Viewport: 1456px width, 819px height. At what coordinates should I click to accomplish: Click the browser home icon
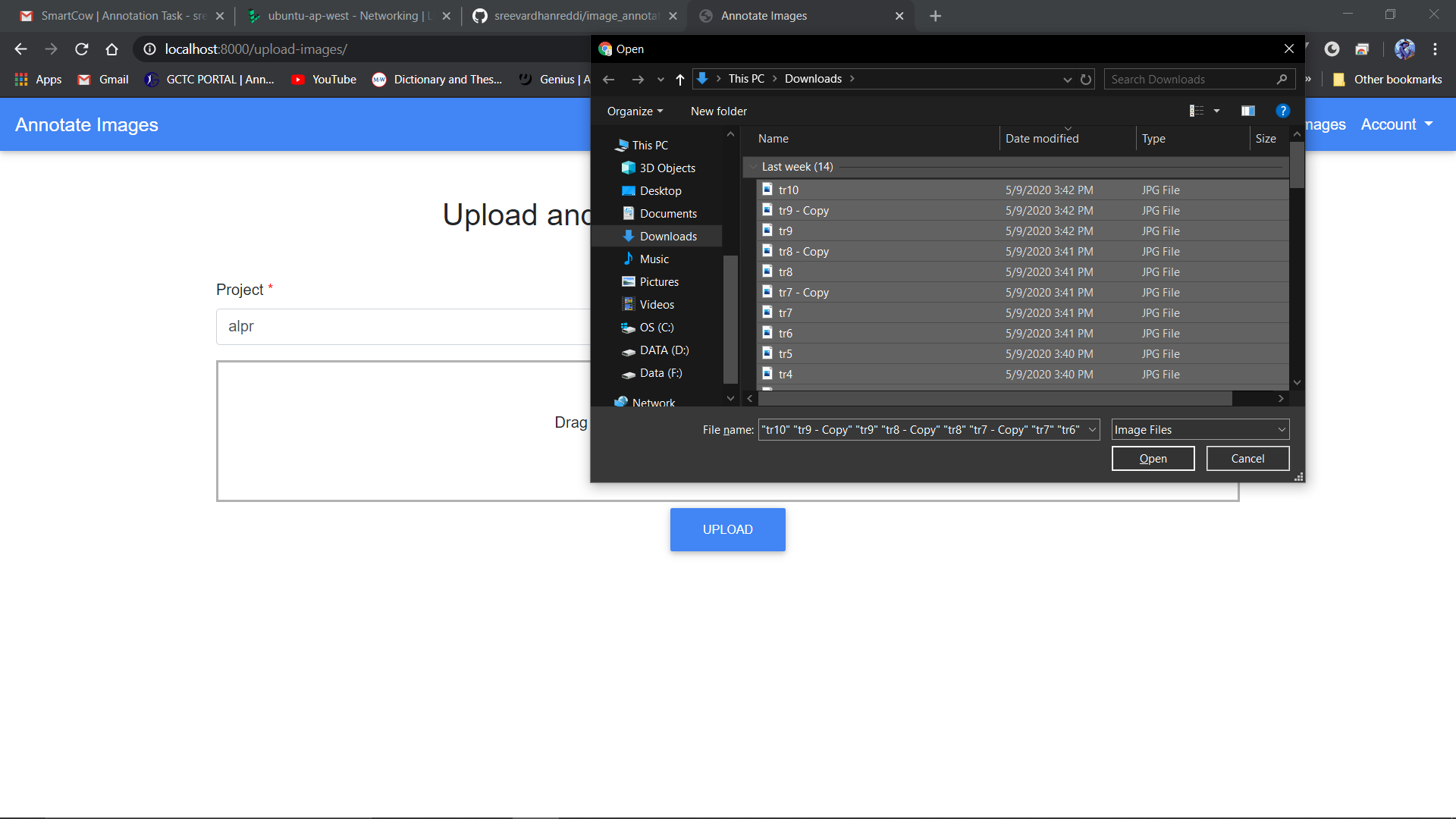point(111,49)
